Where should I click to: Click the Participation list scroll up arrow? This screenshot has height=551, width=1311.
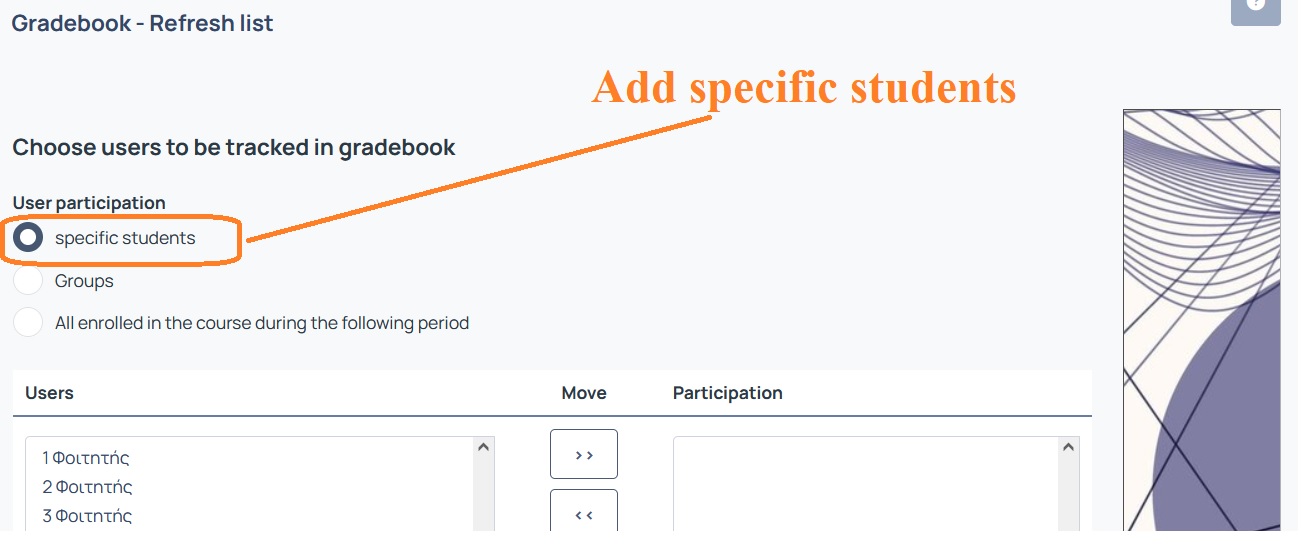[x=1069, y=447]
